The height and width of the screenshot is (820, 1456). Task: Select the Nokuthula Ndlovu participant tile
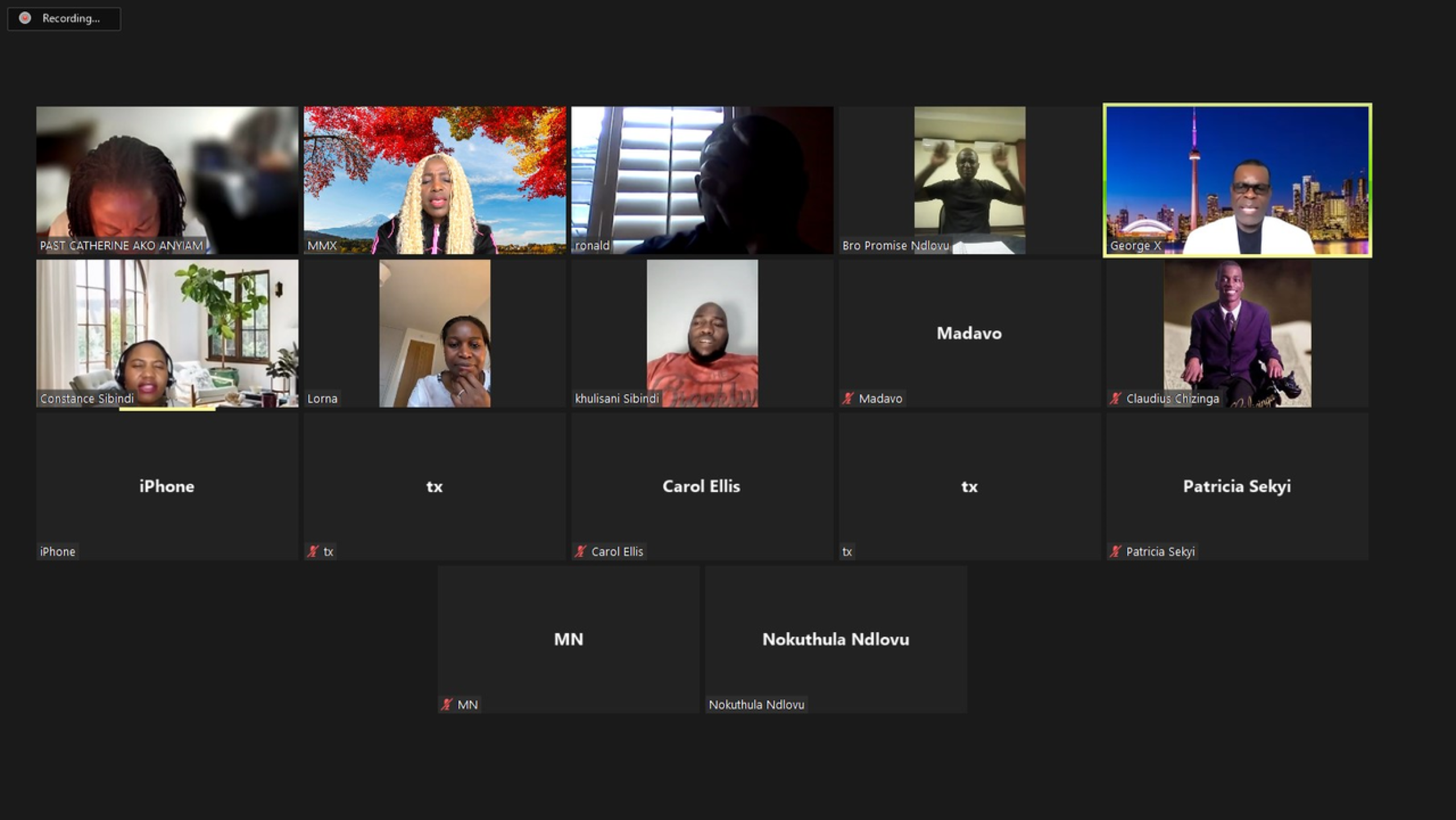point(835,639)
